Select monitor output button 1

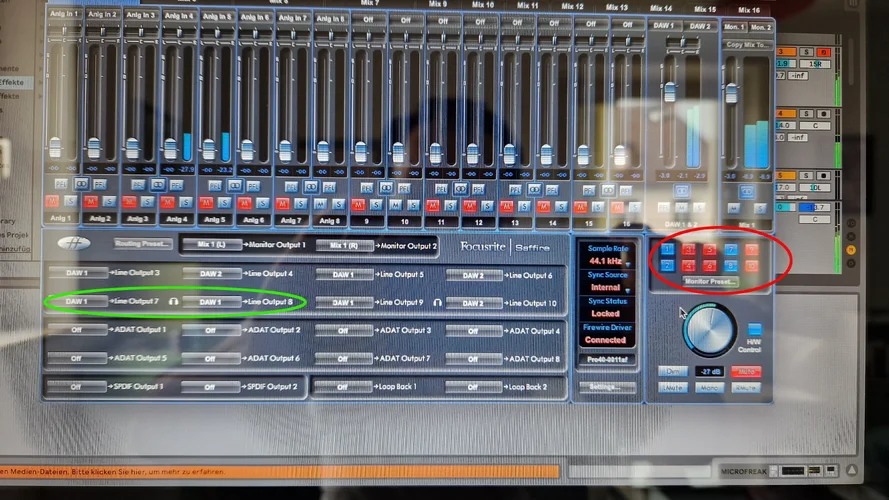click(668, 250)
